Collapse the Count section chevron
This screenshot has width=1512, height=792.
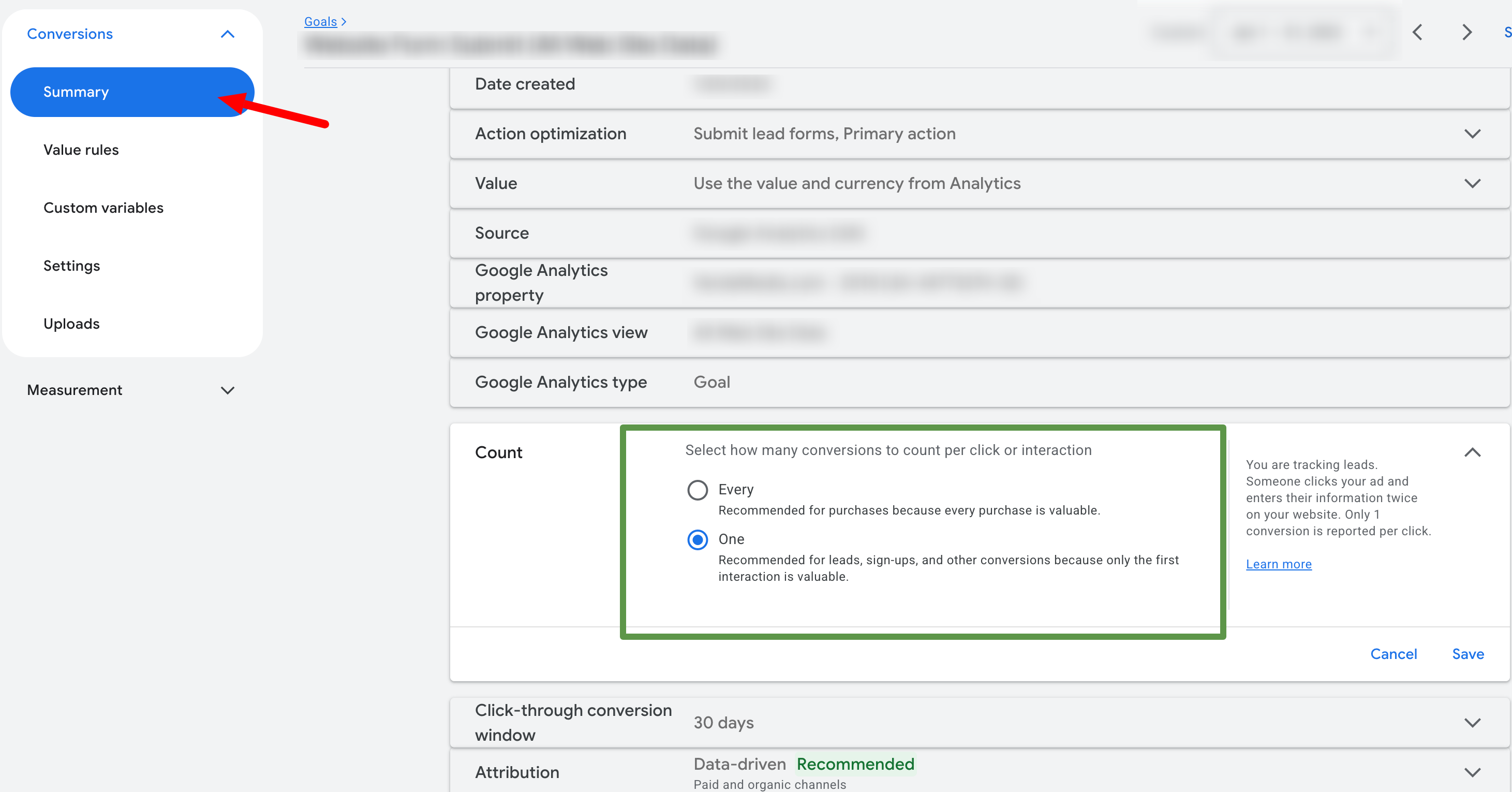click(1472, 452)
